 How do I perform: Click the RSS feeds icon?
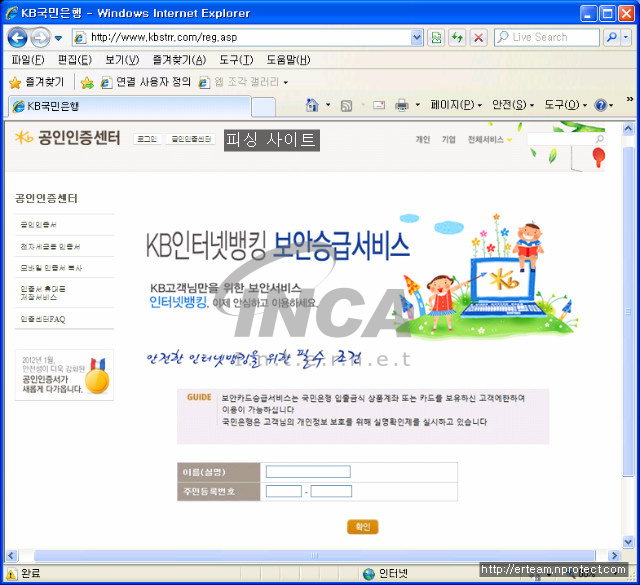[x=347, y=106]
